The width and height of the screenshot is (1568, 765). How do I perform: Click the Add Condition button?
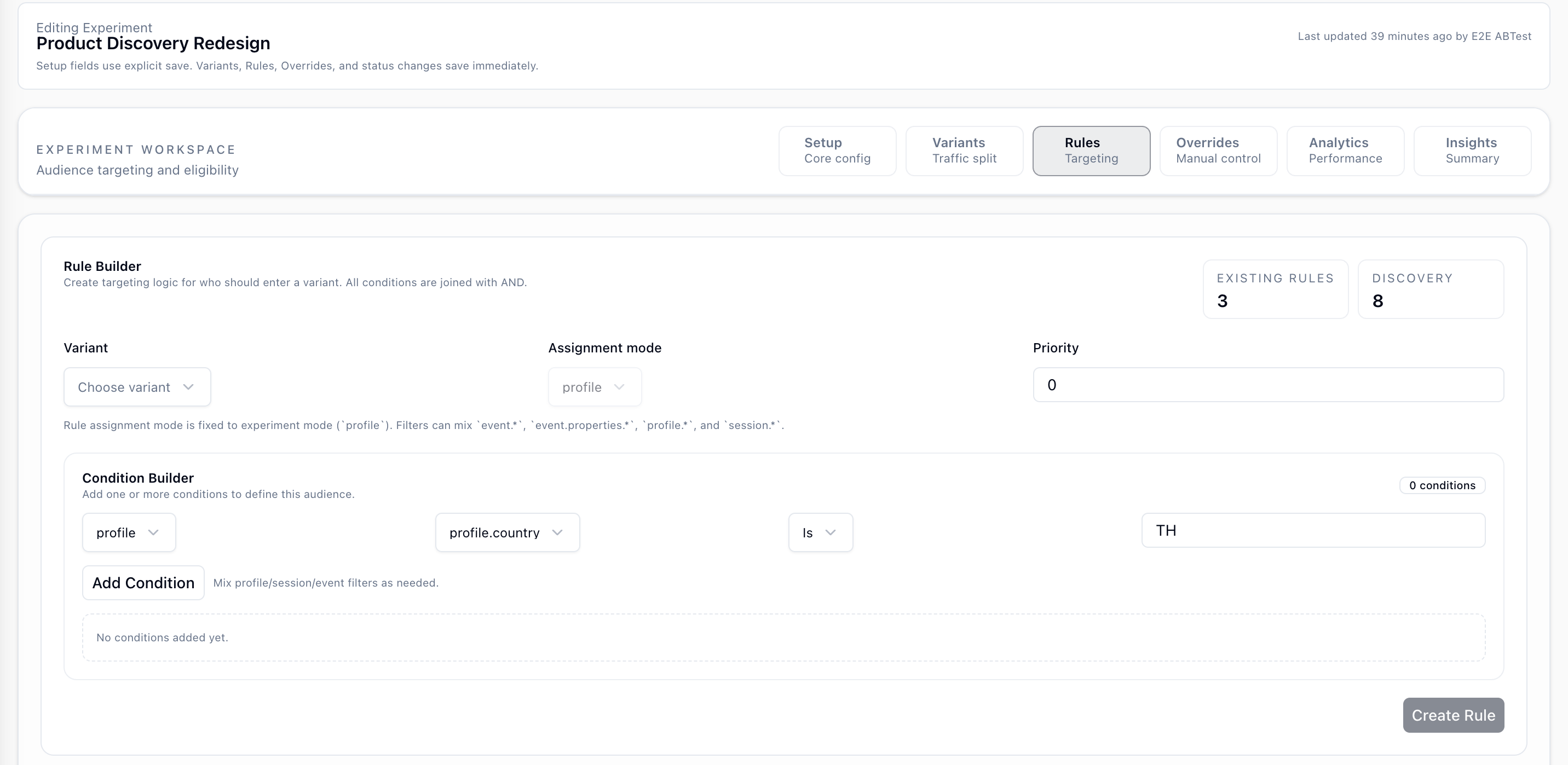(x=142, y=582)
